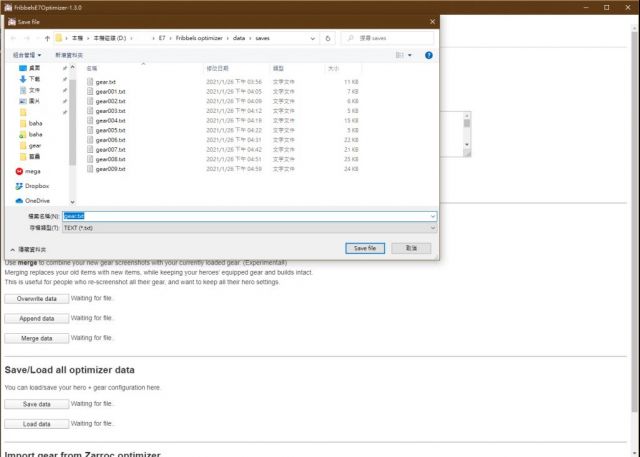The height and width of the screenshot is (457, 640).
Task: Click the new folder toolbar item
Action: click(69, 55)
